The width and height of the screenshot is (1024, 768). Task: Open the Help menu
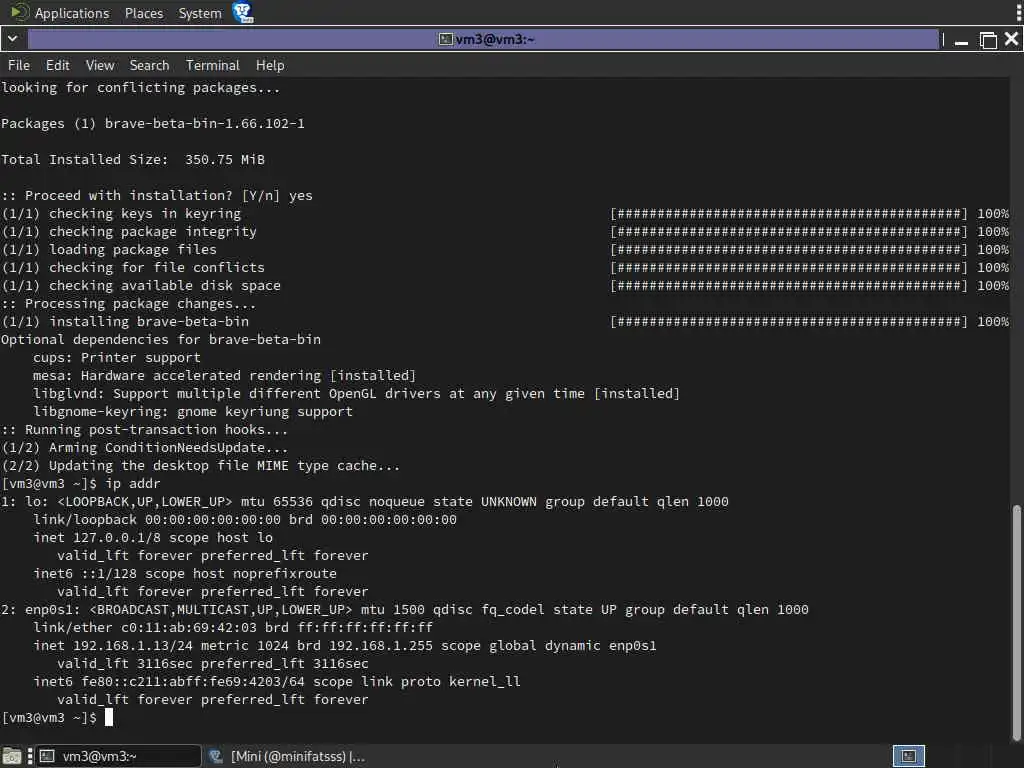click(270, 65)
